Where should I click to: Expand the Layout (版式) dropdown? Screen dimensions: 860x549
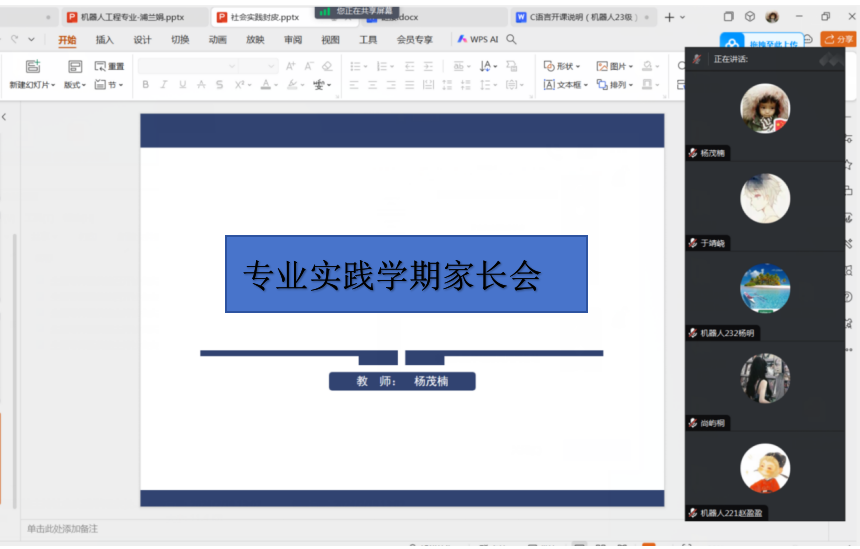(75, 85)
